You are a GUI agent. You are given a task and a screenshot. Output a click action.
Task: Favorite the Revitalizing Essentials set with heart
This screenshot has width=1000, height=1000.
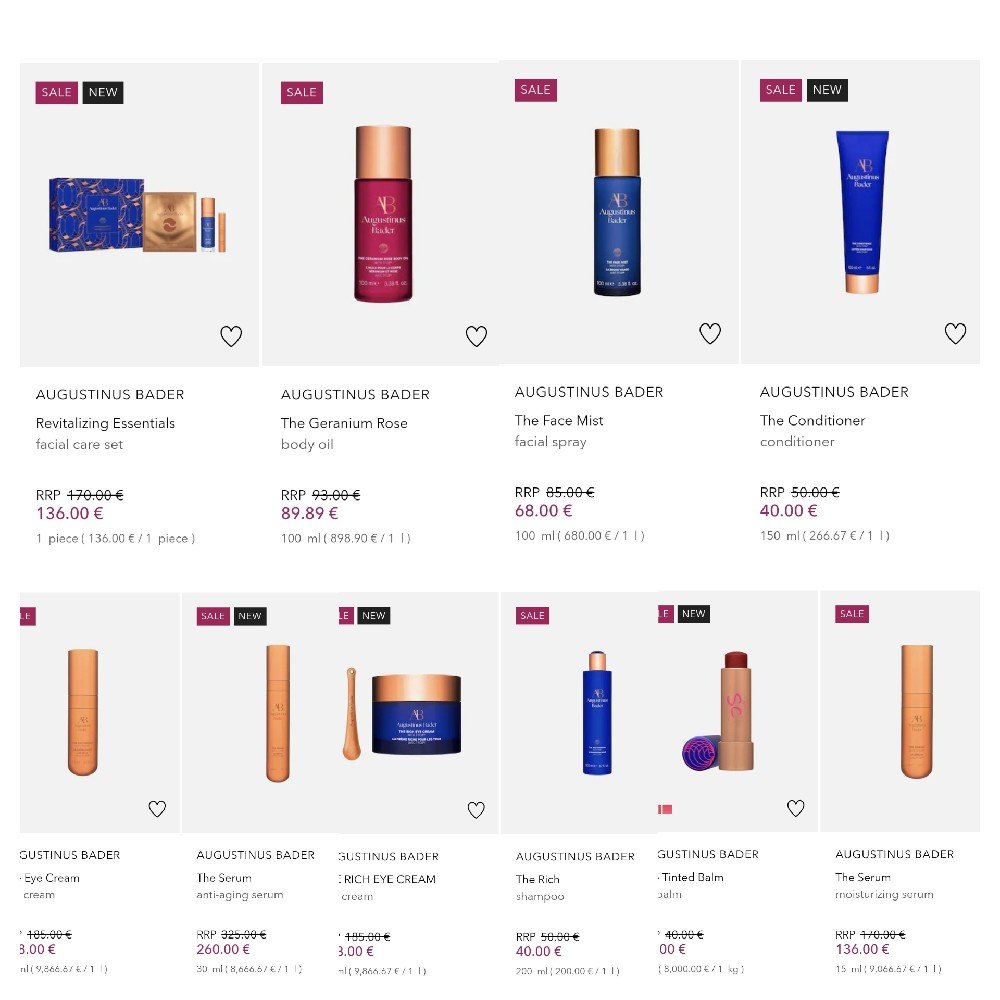tap(231, 336)
